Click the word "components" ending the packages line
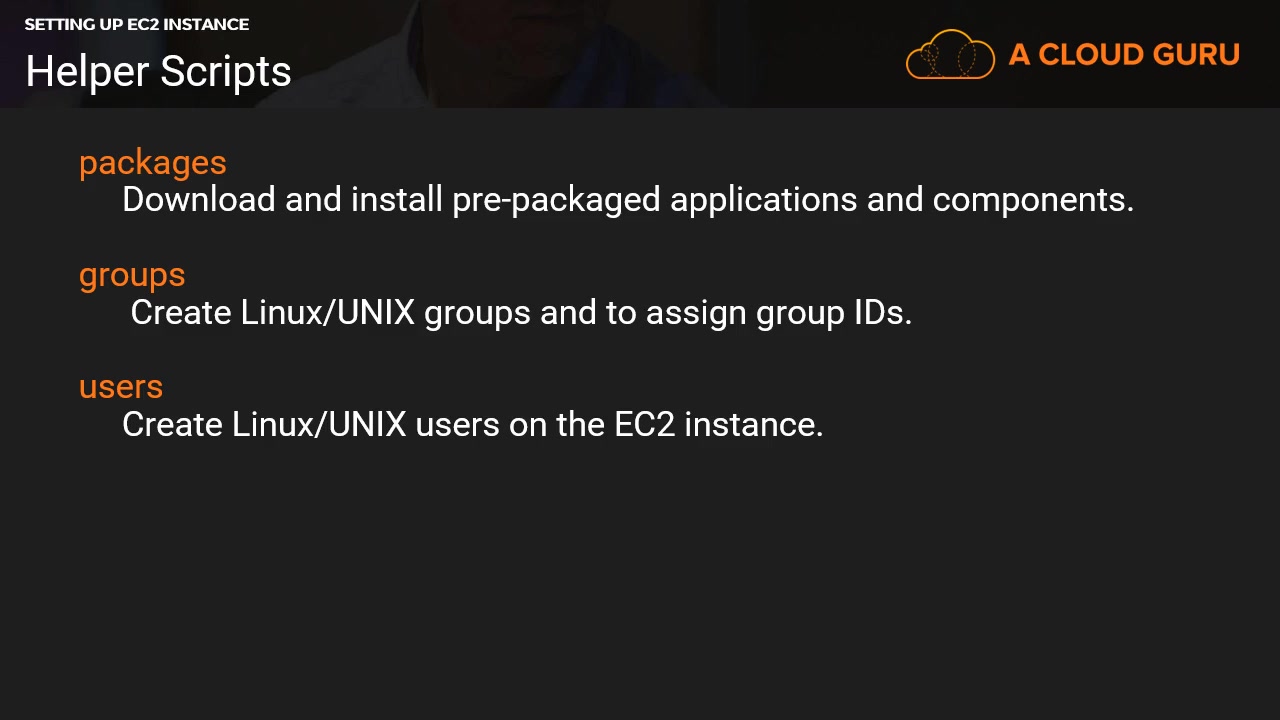The image size is (1280, 720). [1030, 200]
